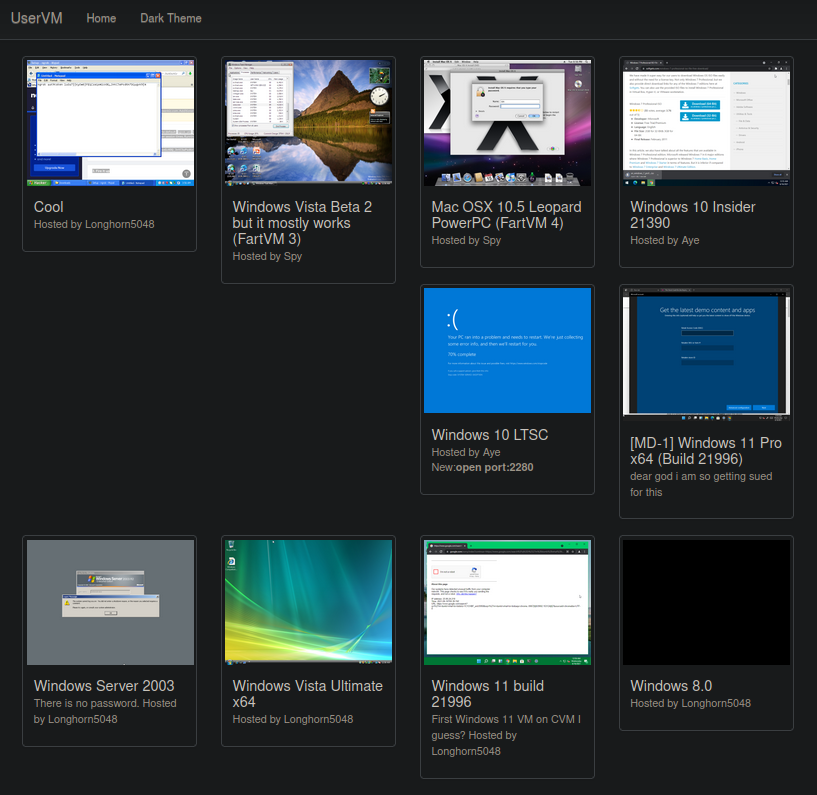Open Windows 10 Insider 21390 thumbnail
This screenshot has height=795, width=817.
pos(706,123)
